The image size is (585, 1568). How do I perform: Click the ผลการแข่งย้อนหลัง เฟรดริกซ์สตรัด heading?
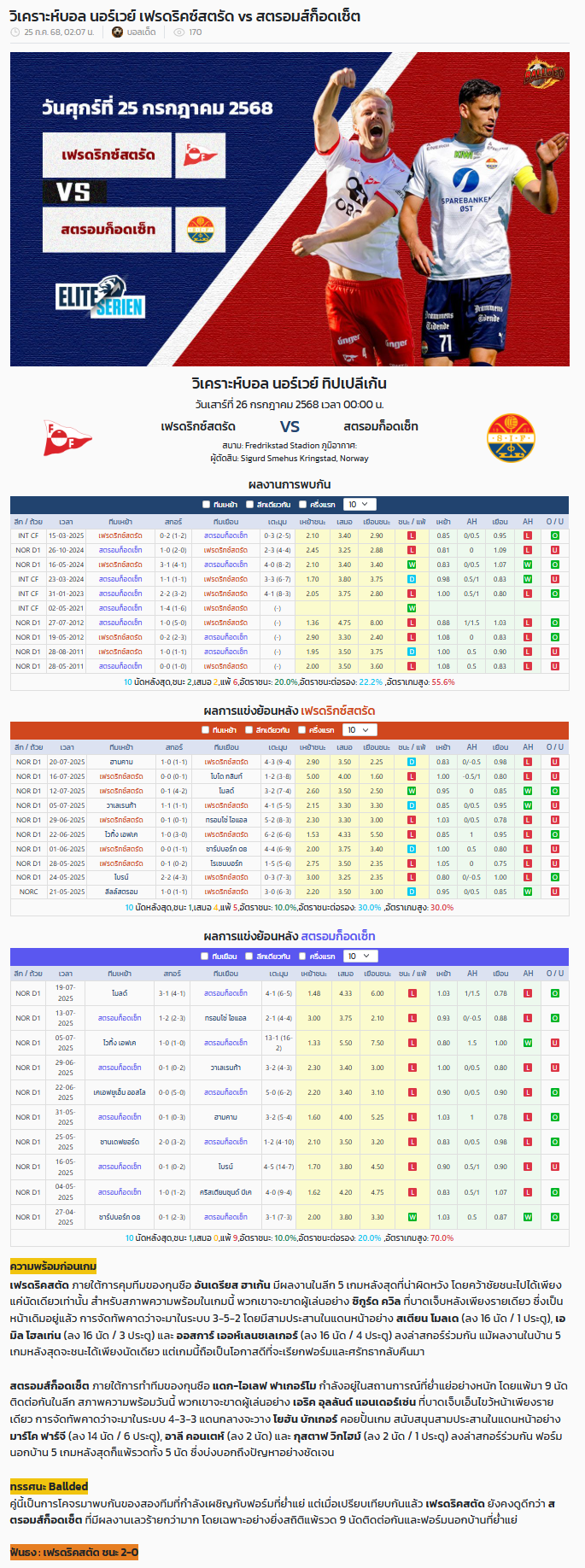tap(290, 711)
